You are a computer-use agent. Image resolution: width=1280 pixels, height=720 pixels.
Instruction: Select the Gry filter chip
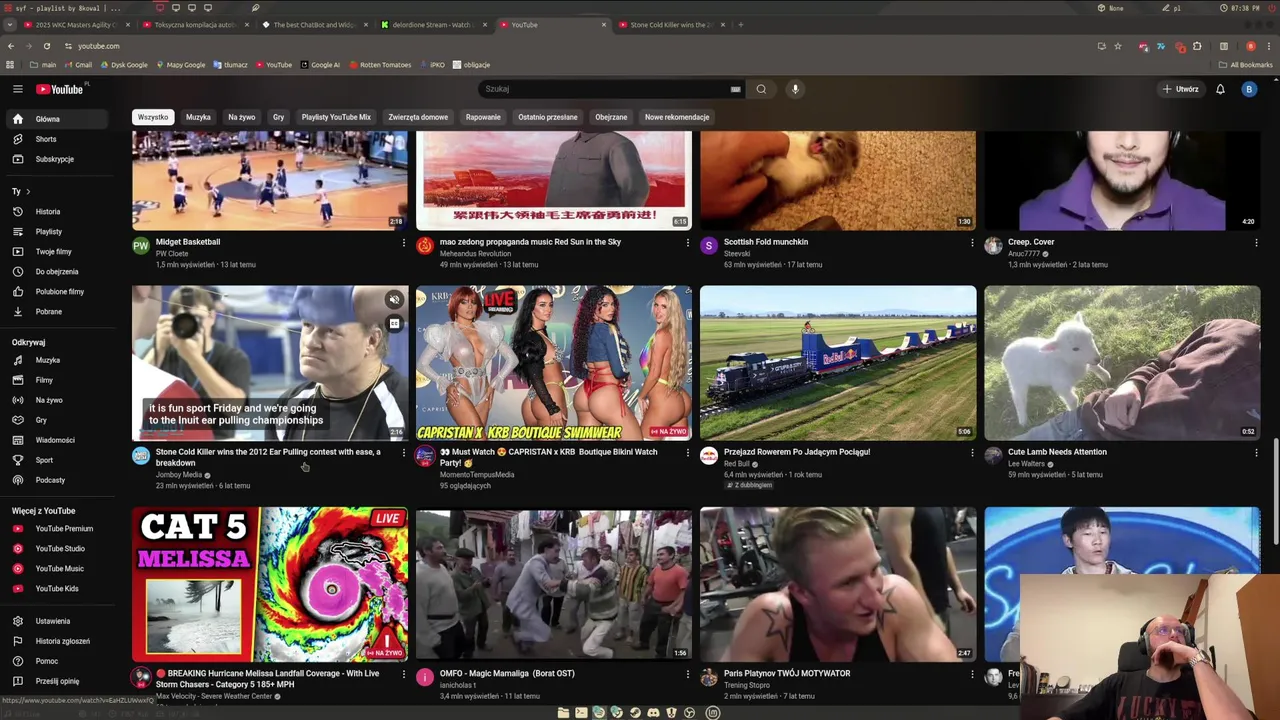(x=278, y=117)
